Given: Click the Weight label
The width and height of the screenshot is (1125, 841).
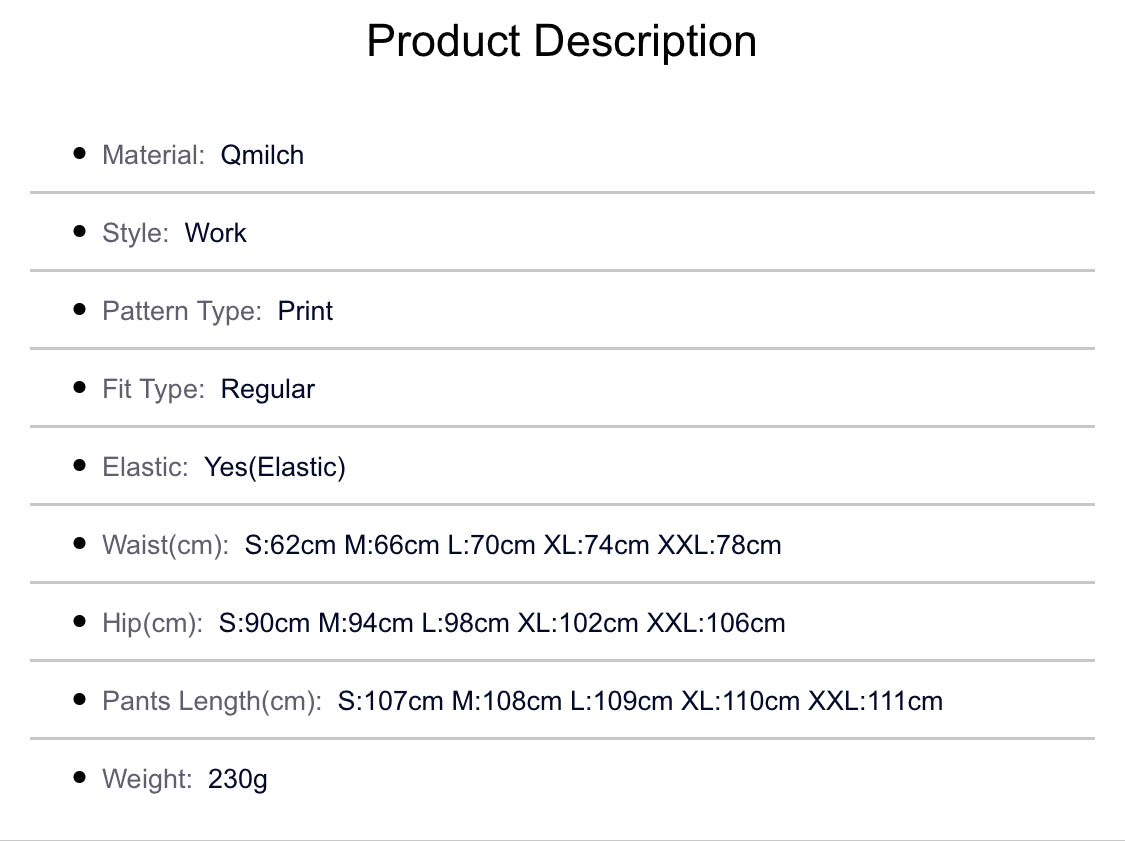Looking at the screenshot, I should pos(147,779).
